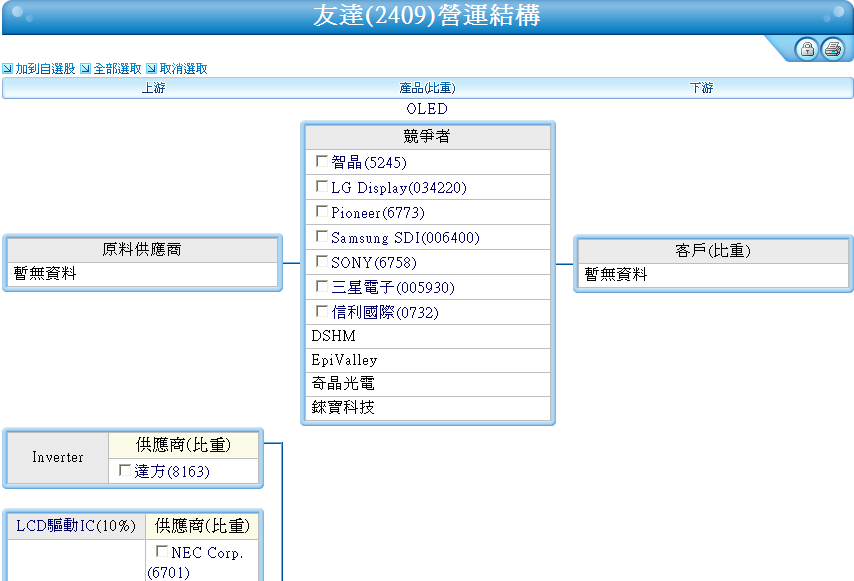Click the 客戶(比重) box header

click(x=713, y=251)
